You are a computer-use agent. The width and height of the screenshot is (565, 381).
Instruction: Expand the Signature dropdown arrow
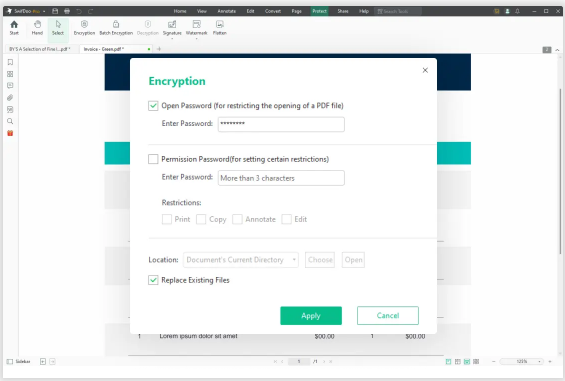172,38
